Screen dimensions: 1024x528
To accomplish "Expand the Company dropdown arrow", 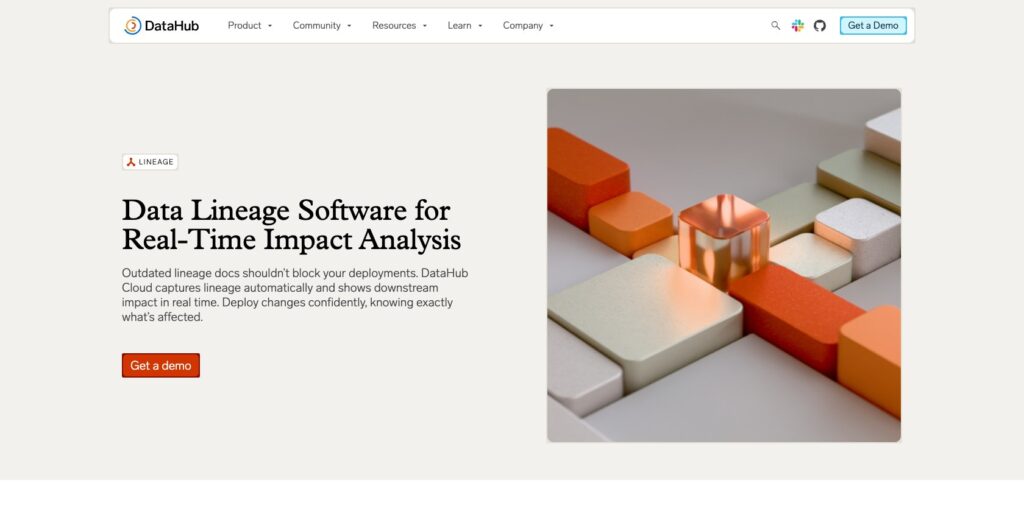I will 551,26.
